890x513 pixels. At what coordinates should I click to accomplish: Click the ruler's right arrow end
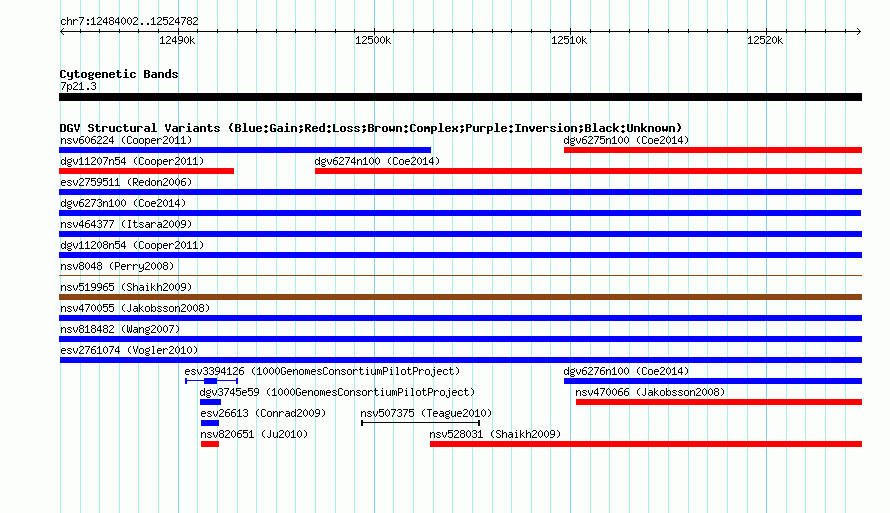(x=859, y=31)
